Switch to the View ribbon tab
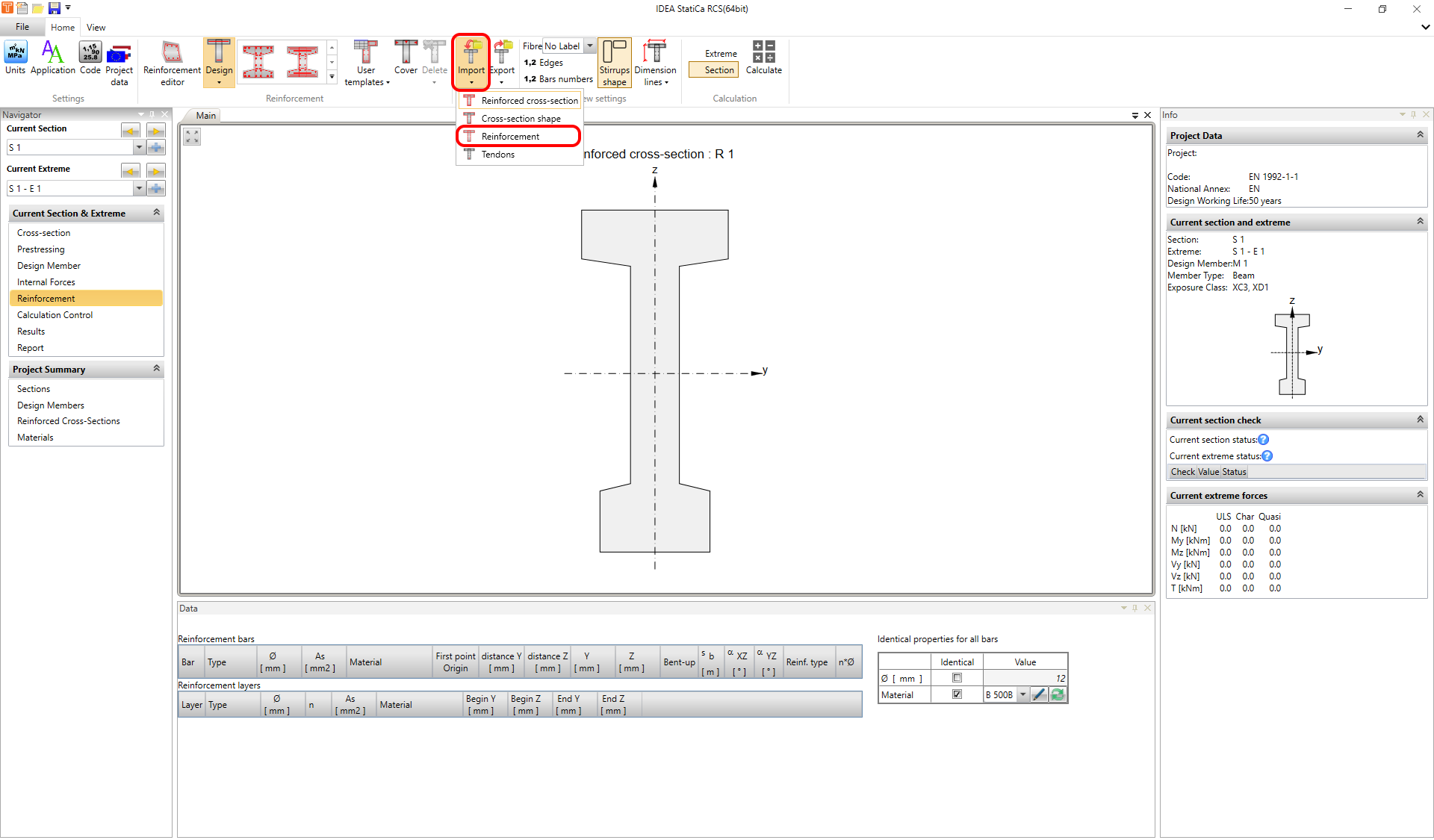 (96, 28)
